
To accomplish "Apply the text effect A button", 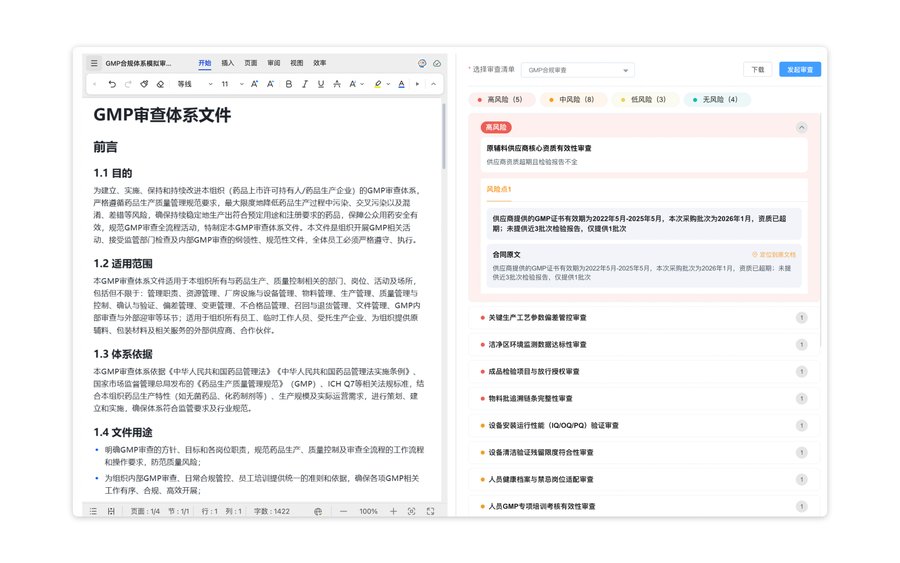I will (x=352, y=84).
